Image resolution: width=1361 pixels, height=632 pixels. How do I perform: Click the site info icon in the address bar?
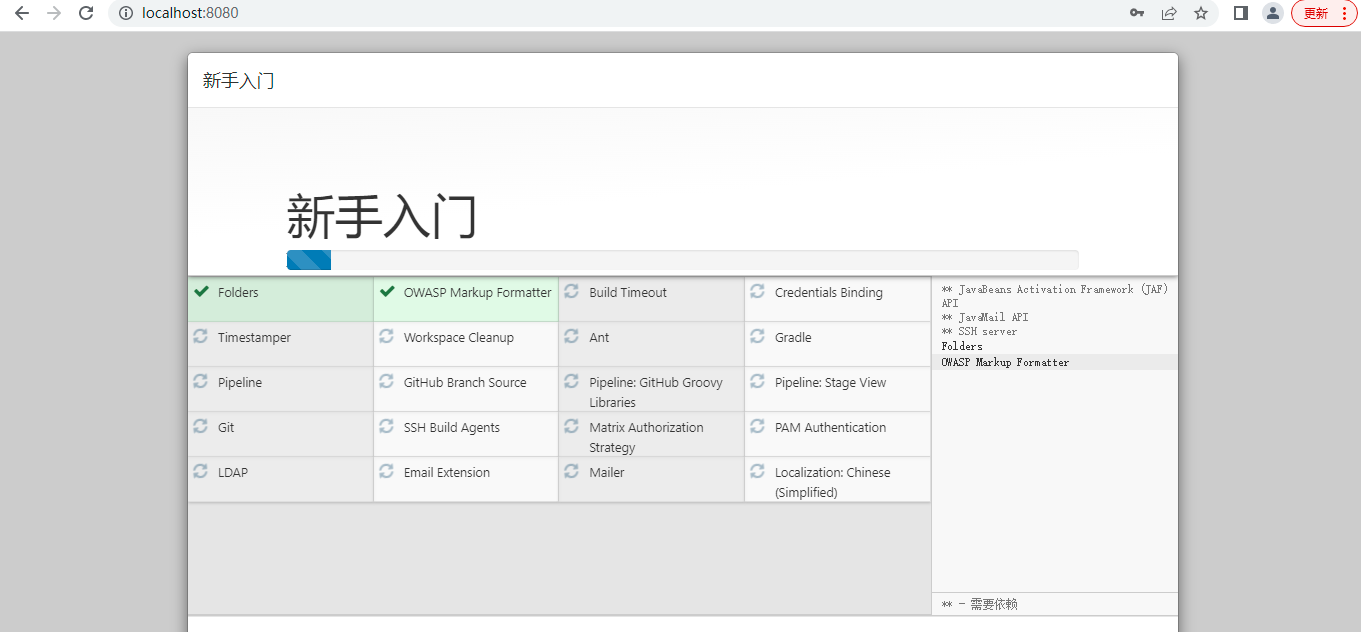click(x=126, y=13)
